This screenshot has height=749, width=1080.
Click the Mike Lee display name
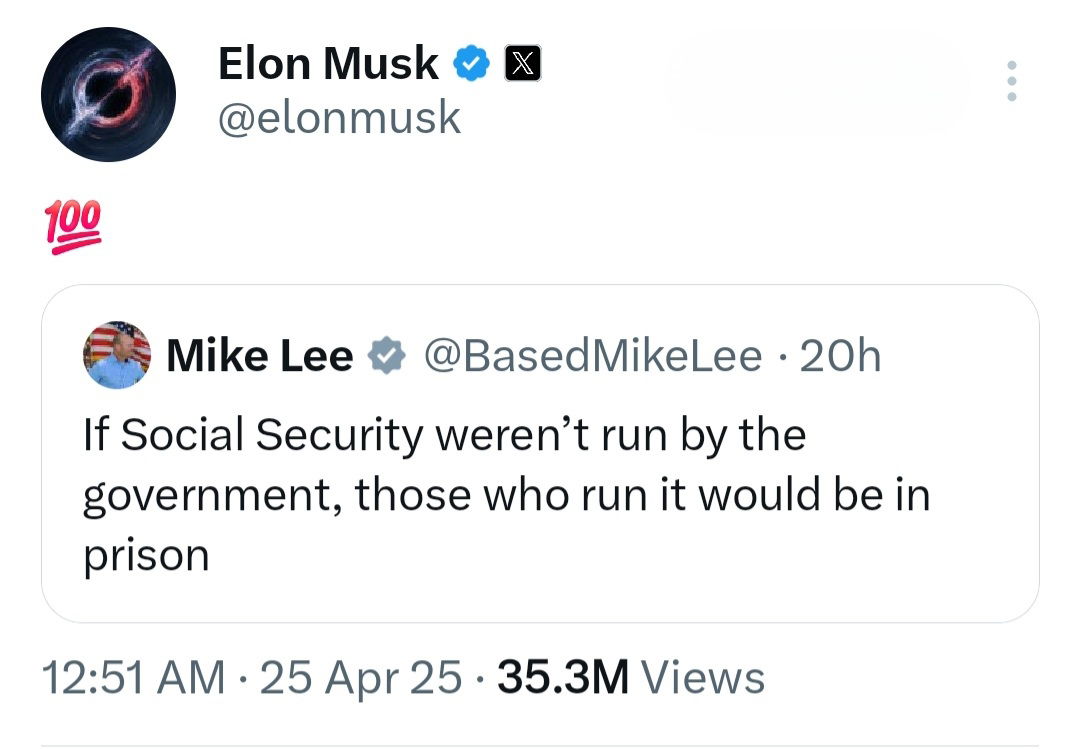(x=259, y=356)
